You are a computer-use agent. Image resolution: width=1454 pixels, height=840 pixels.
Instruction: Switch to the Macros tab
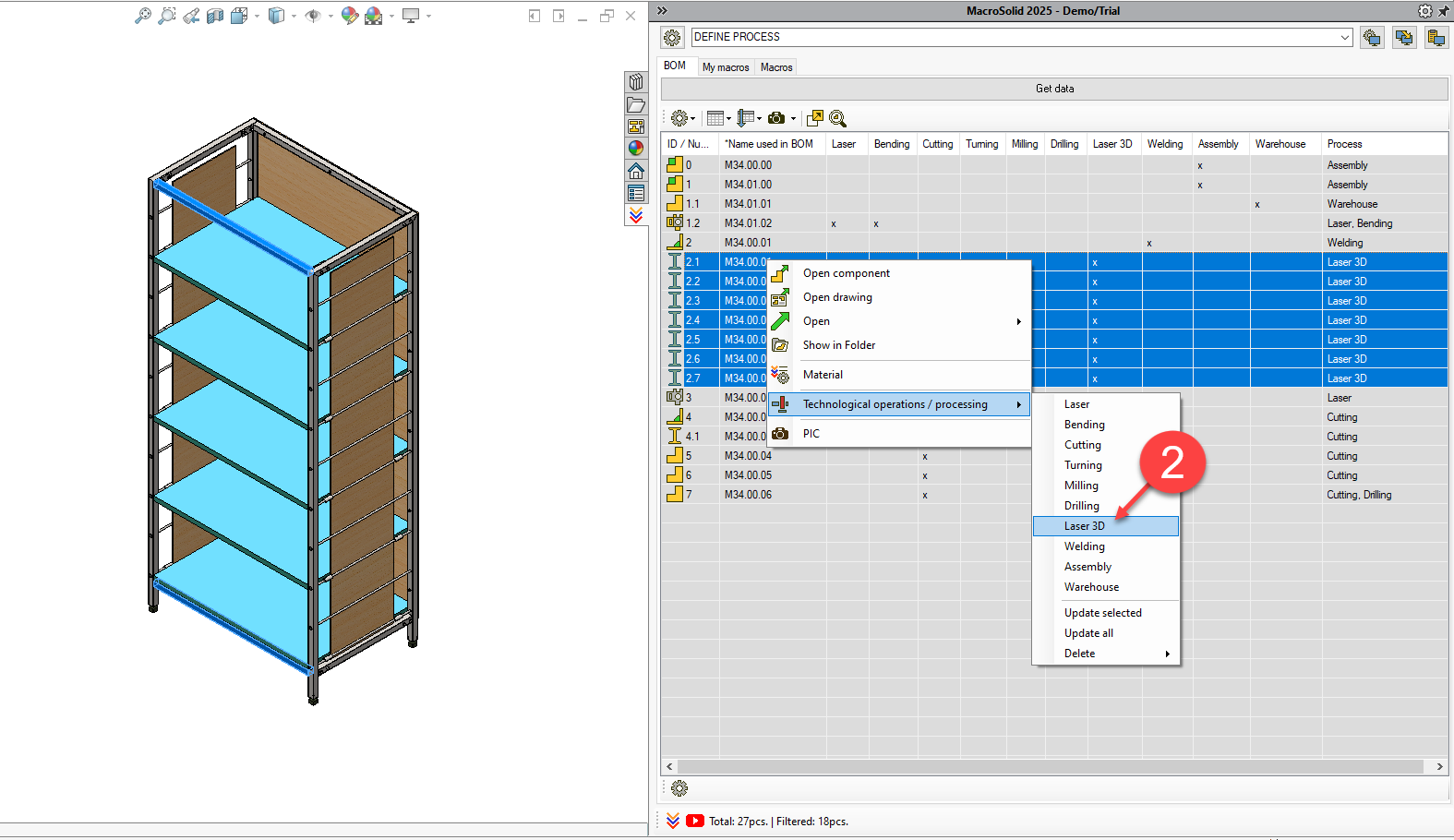coord(776,67)
